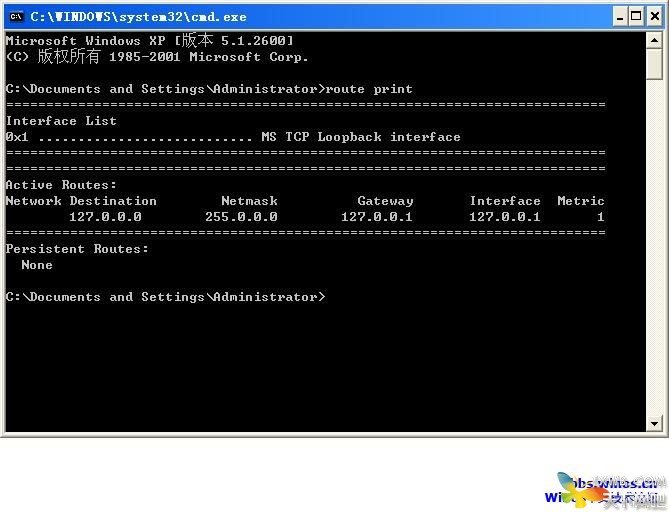Click the destination value 127.0.0.0

point(105,217)
